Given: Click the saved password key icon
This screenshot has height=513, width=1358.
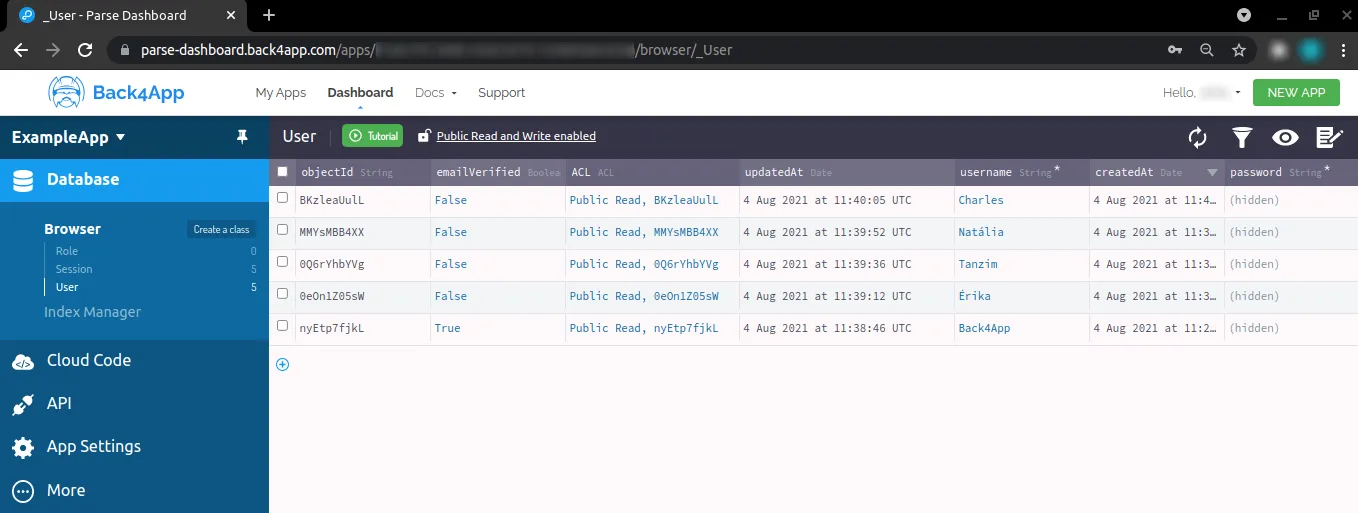Looking at the screenshot, I should 1174,49.
